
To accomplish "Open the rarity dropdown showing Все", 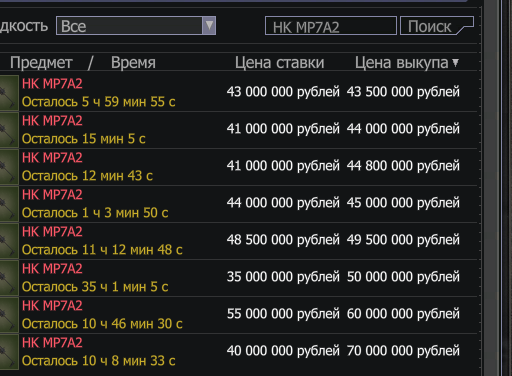I will pos(136,26).
